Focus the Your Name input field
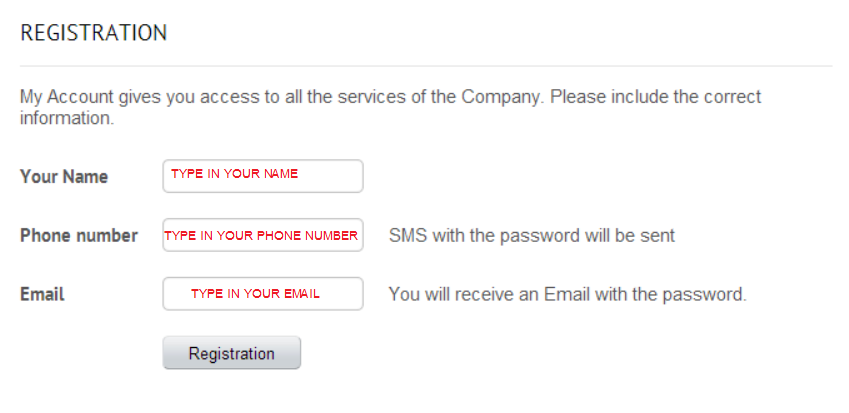This screenshot has width=849, height=413. 262,176
